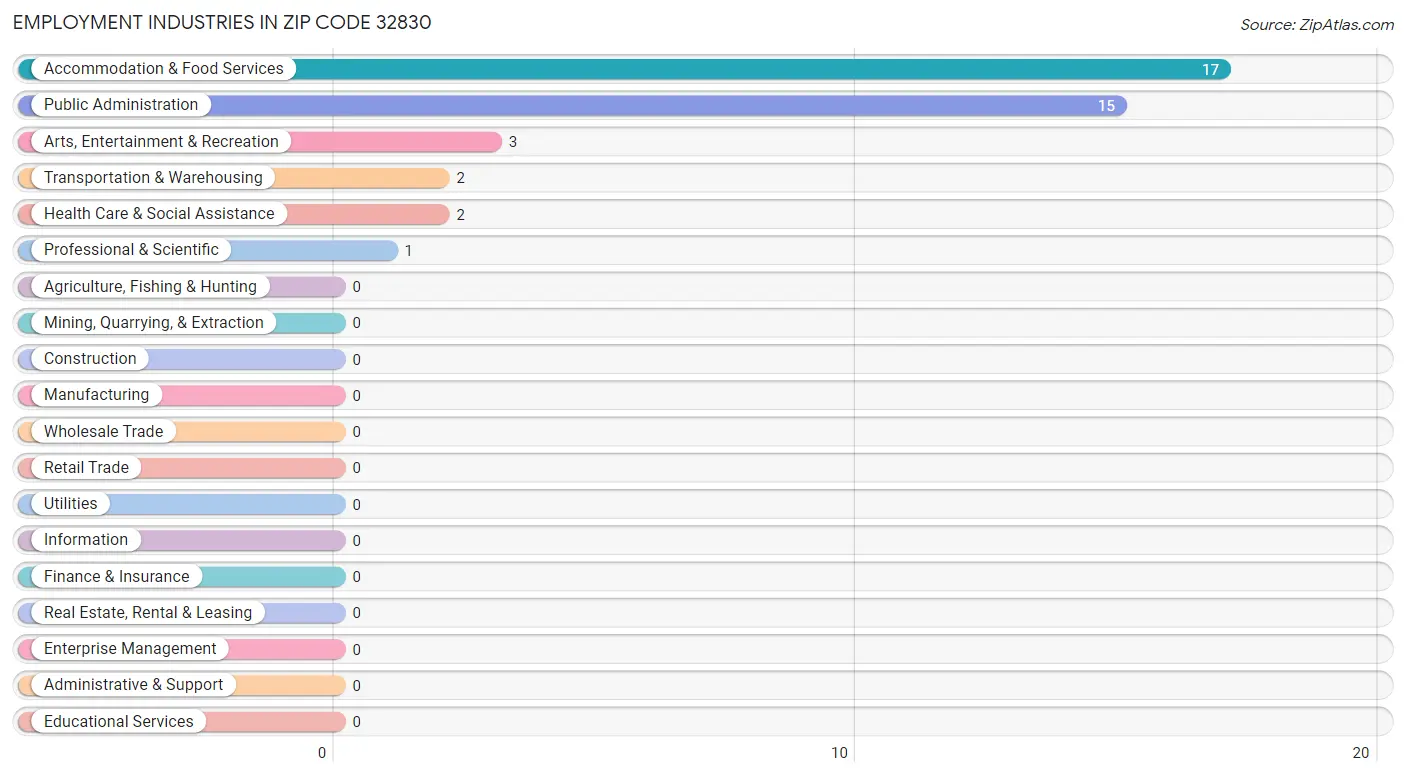Click the Mining, Quarrying, & Extraction label
The height and width of the screenshot is (776, 1406).
pos(154,323)
